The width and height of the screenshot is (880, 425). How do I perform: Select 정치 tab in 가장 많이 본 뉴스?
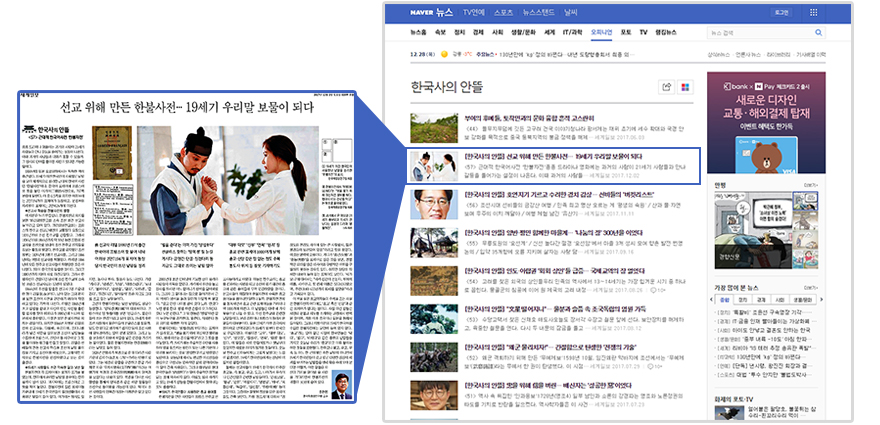pyautogui.click(x=742, y=300)
